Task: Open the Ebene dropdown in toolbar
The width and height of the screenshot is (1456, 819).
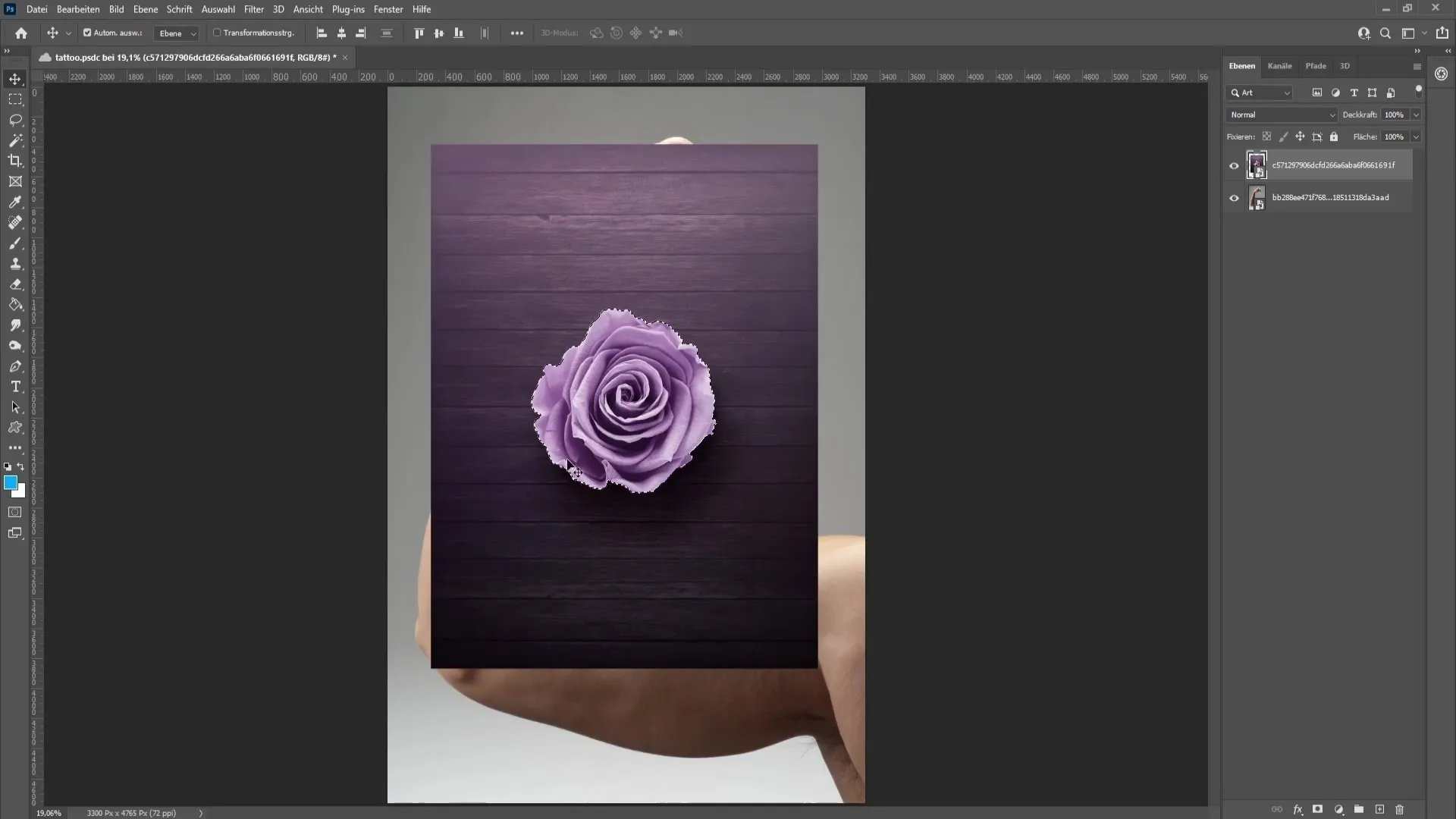Action: (175, 33)
